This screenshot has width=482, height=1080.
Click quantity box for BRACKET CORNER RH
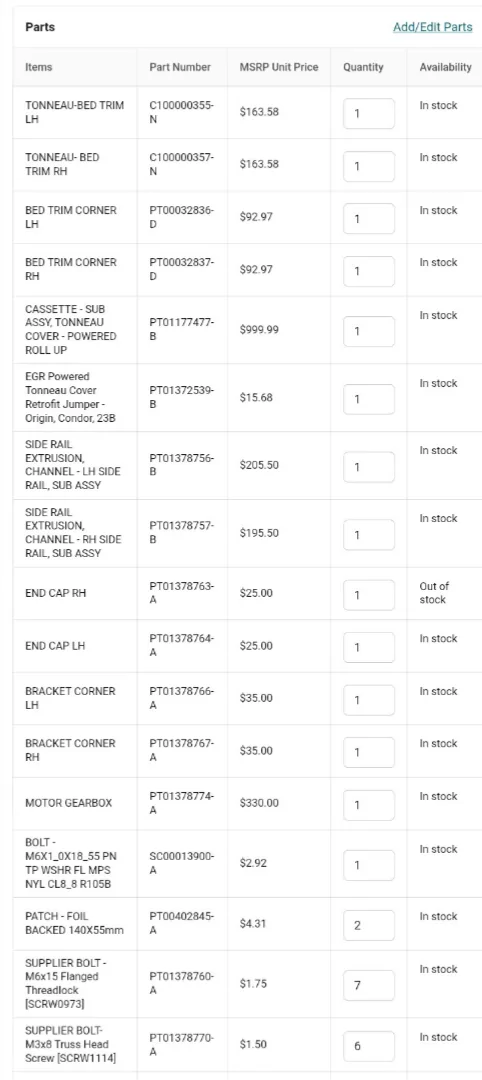(369, 752)
